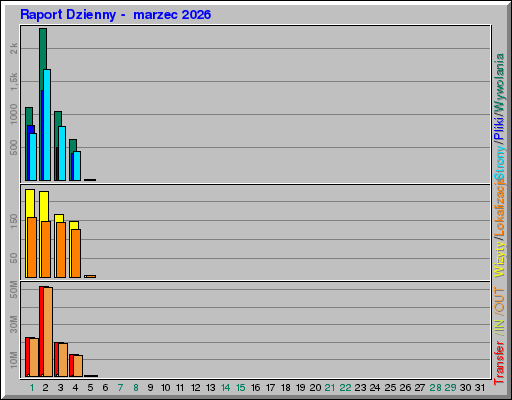Select the red transfer bar for day 2
512x400 pixels.
tap(41, 331)
